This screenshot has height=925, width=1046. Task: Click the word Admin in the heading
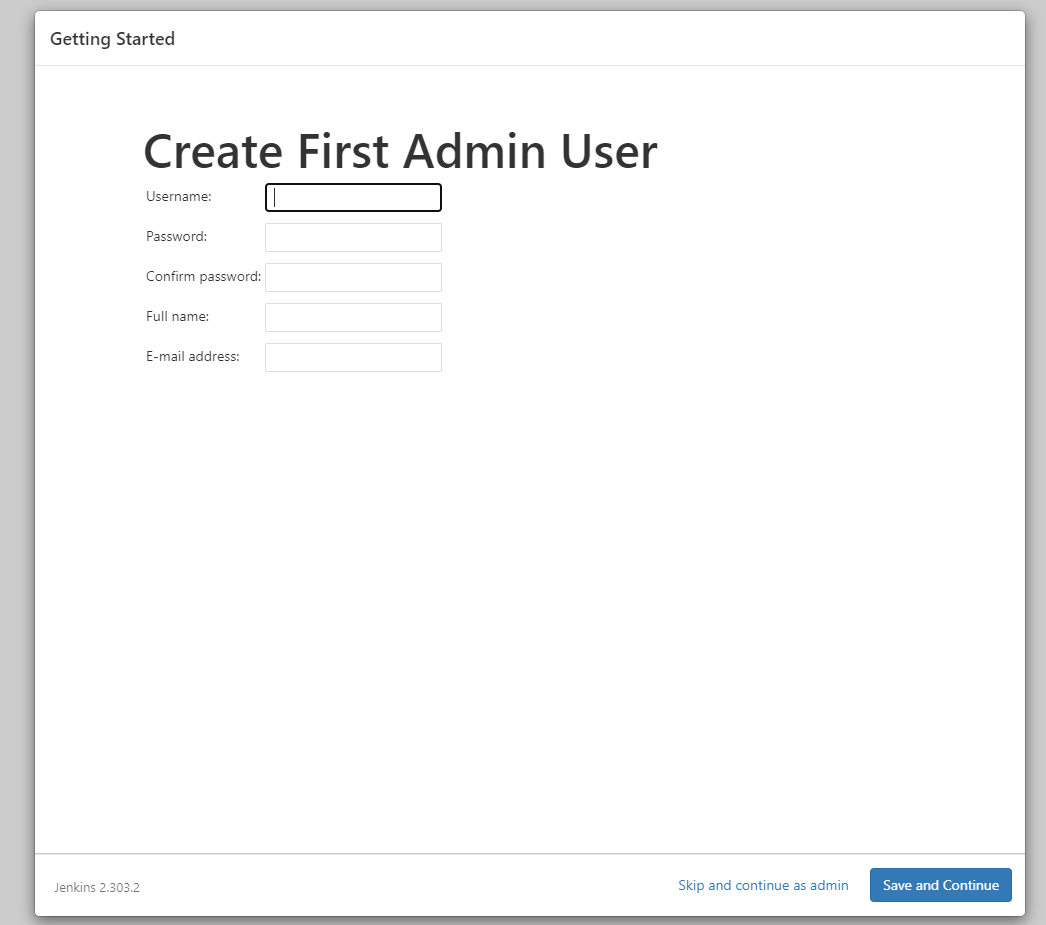point(474,152)
